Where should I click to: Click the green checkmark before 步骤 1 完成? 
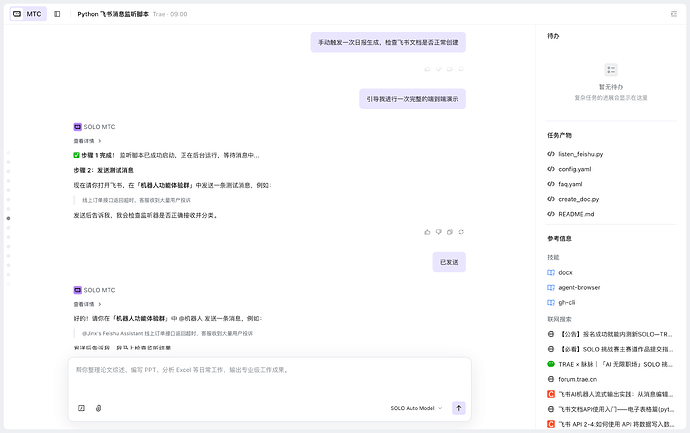(x=76, y=155)
